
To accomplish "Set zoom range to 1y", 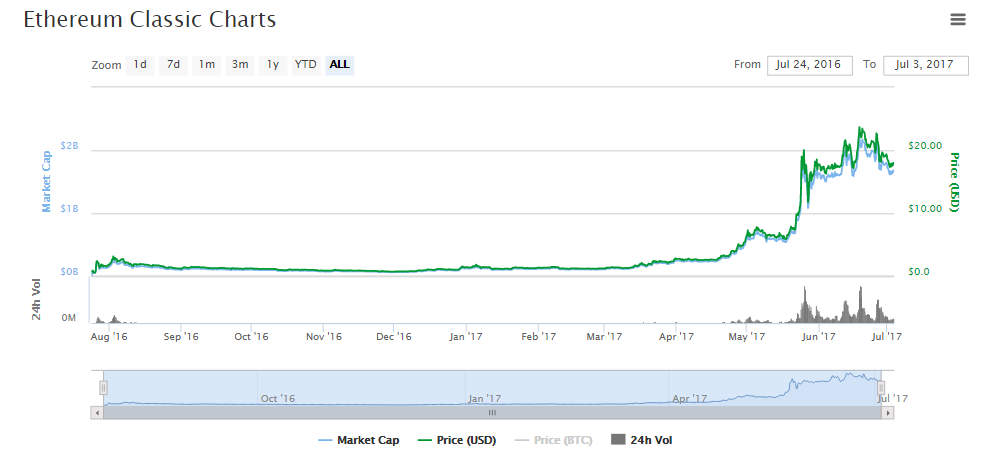I will (273, 65).
